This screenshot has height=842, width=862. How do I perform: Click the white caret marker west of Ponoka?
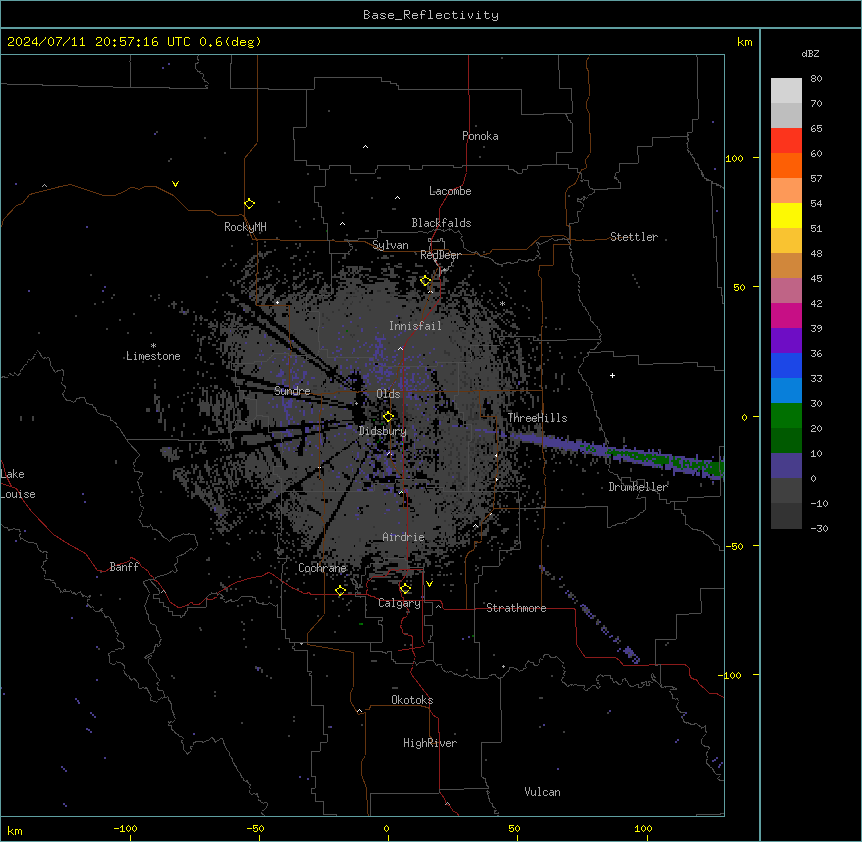(365, 146)
